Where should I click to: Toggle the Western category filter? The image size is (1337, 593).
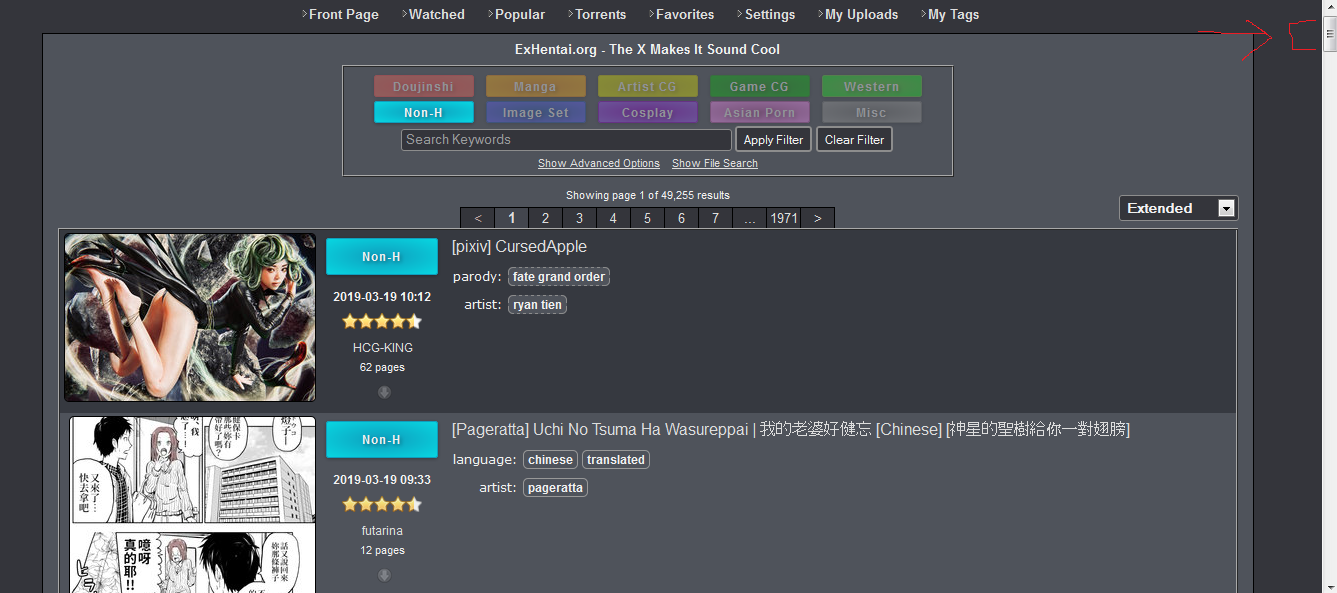click(871, 87)
